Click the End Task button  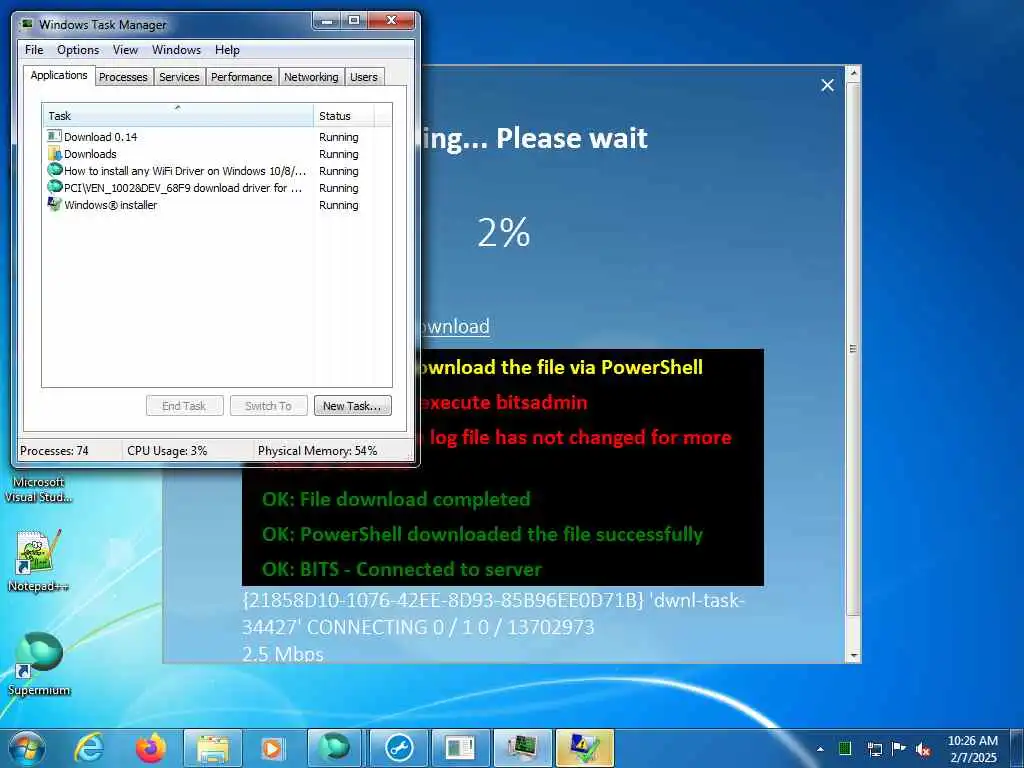coord(184,406)
